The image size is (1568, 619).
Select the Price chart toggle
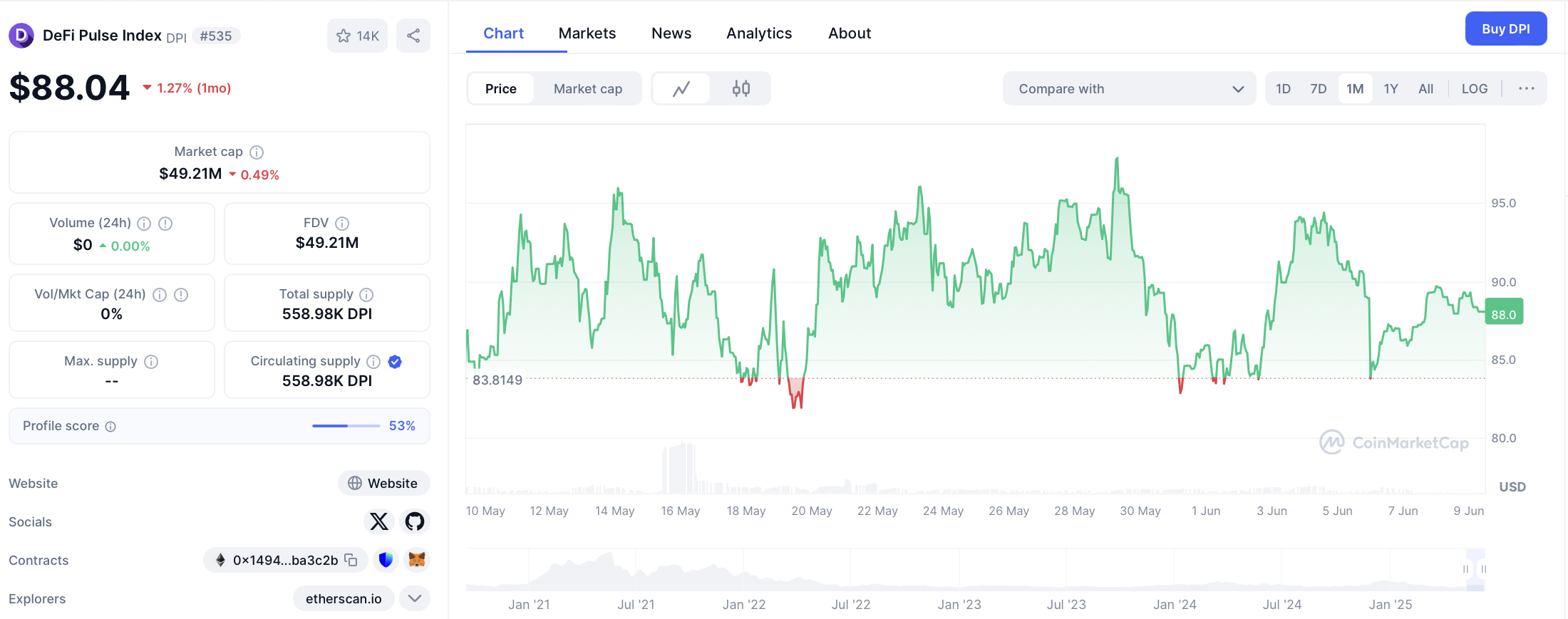501,88
